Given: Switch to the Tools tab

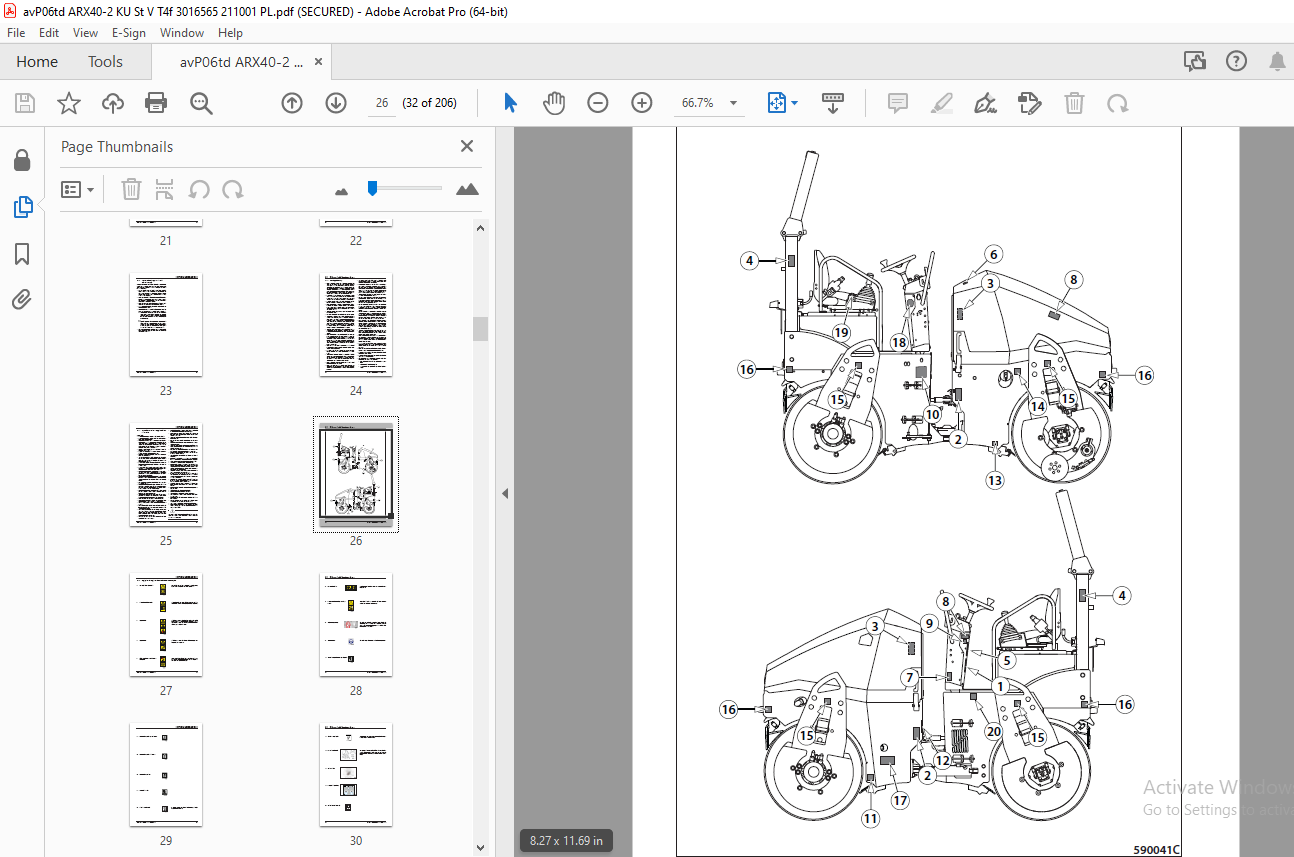Looking at the screenshot, I should (x=105, y=62).
